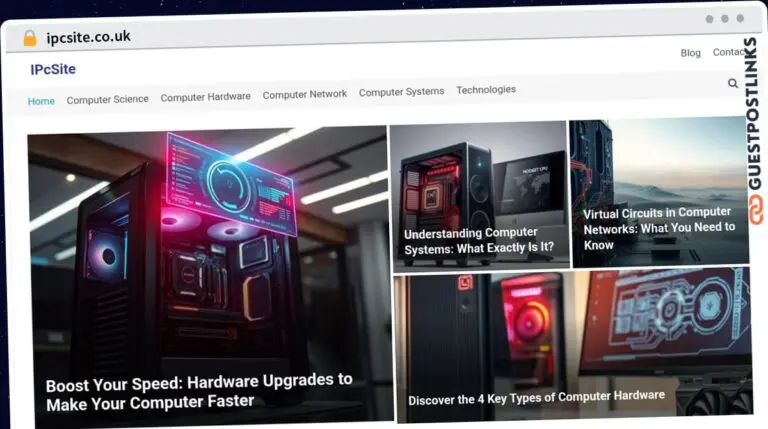Click the last gray window control dot
The height and width of the screenshot is (429, 768).
click(x=740, y=18)
